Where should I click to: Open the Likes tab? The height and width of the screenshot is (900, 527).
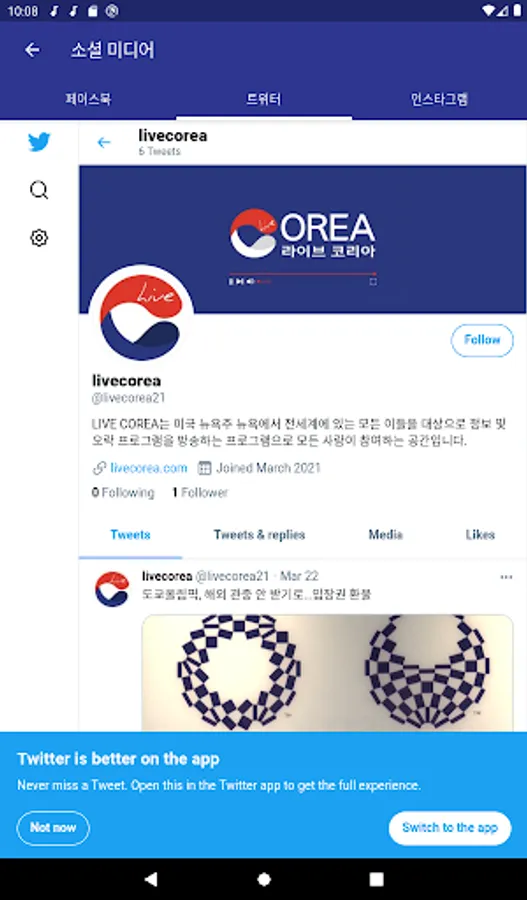pos(480,535)
